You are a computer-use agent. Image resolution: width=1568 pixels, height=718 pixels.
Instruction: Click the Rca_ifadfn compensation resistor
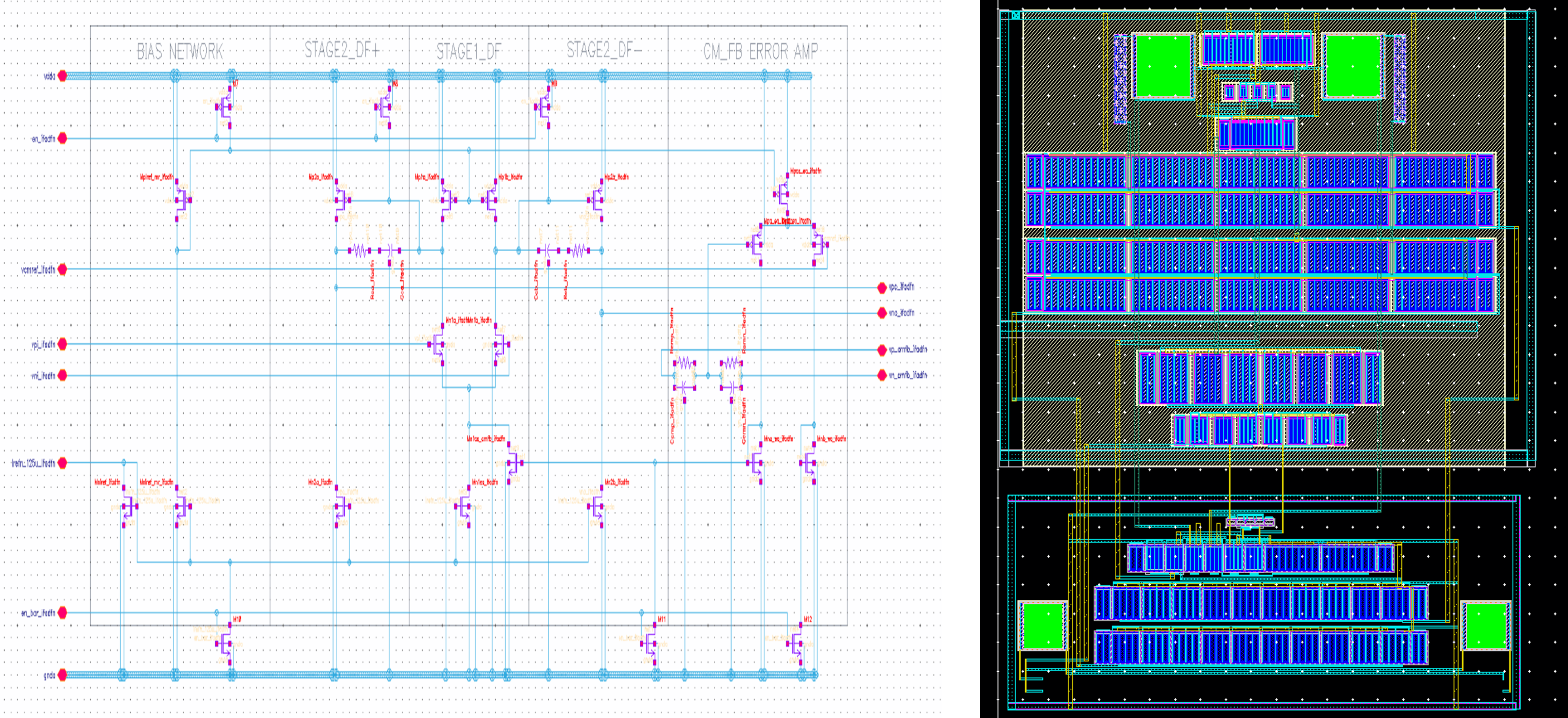(359, 250)
